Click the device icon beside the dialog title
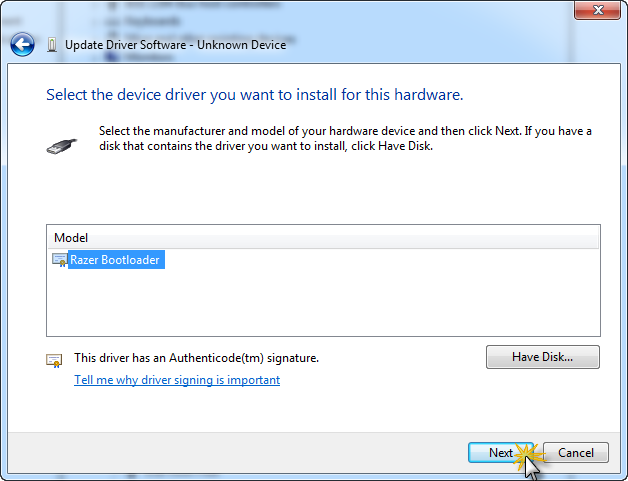The height and width of the screenshot is (481, 628). point(52,45)
